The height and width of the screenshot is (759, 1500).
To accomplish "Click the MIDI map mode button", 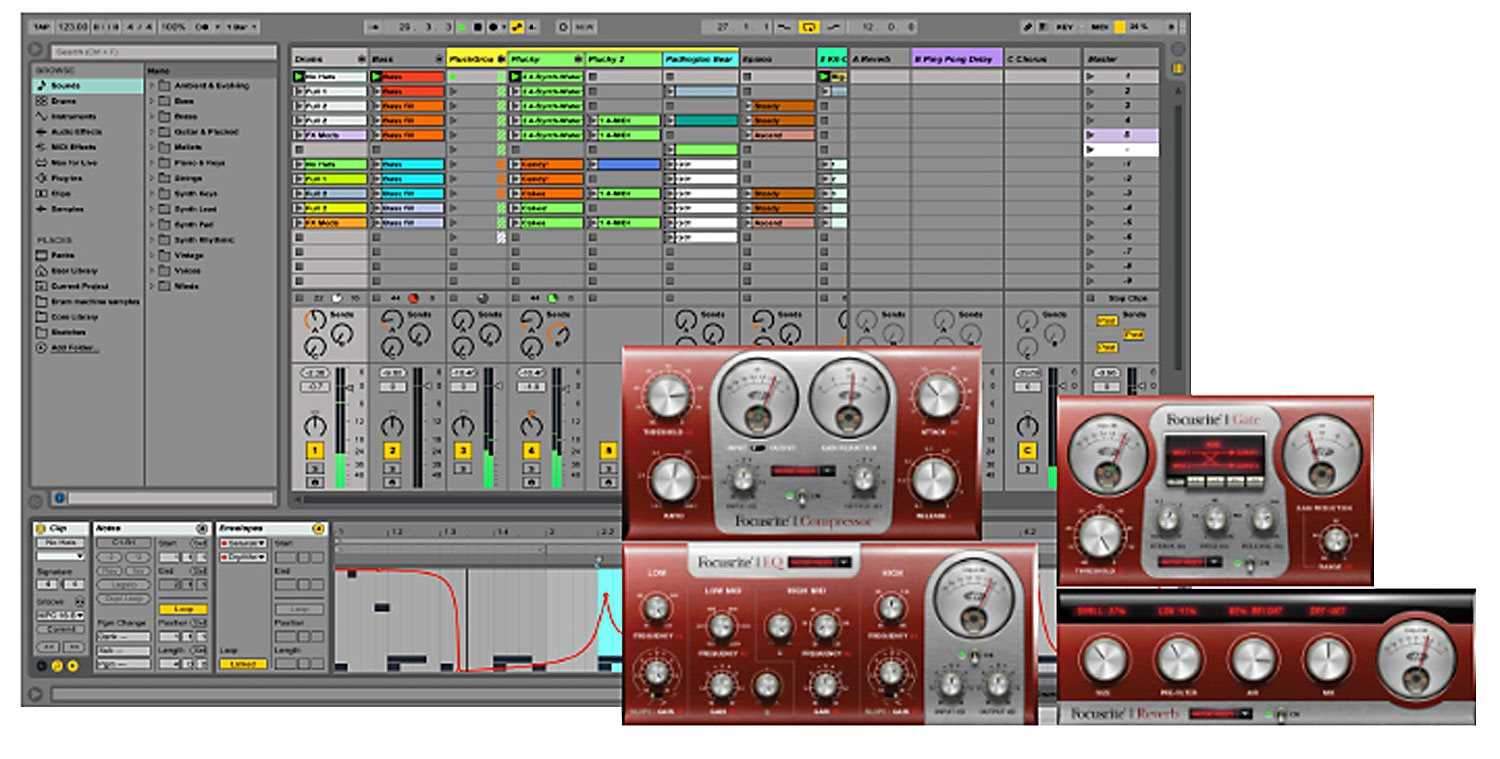I will click(1098, 27).
